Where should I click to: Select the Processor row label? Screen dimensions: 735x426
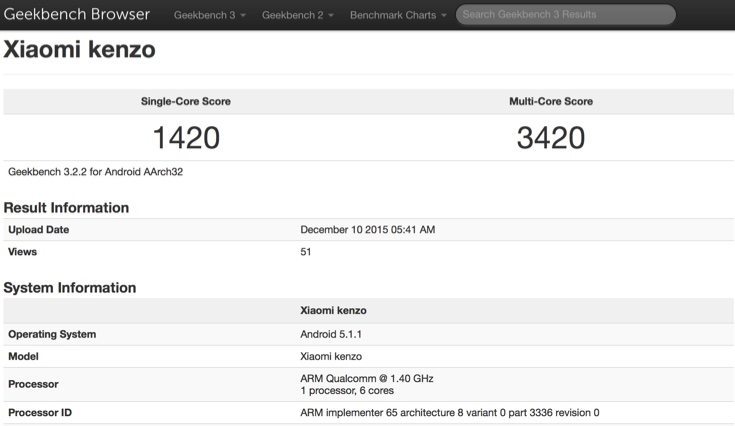coord(33,384)
